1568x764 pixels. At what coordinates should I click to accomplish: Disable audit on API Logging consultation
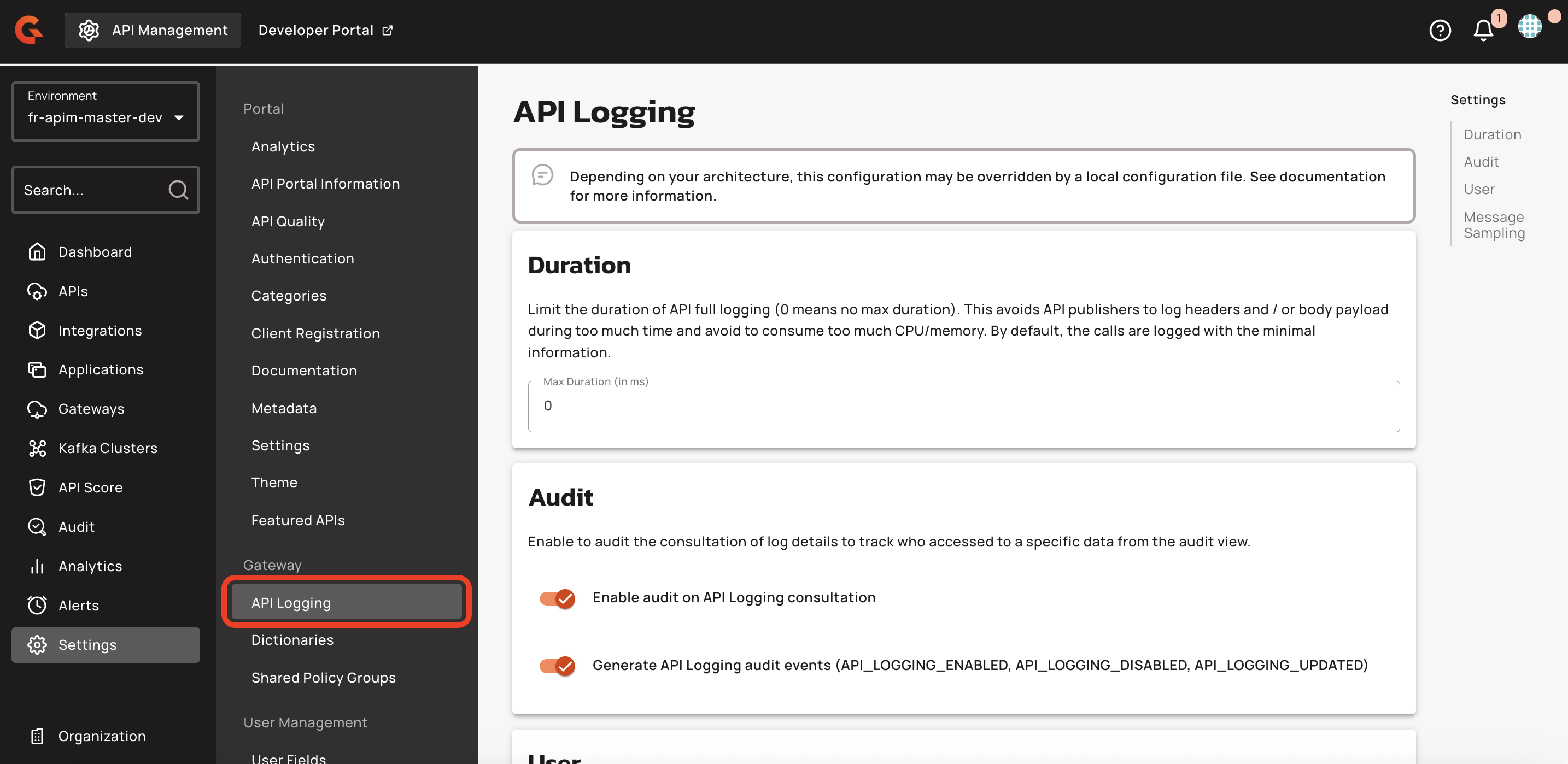pos(557,598)
